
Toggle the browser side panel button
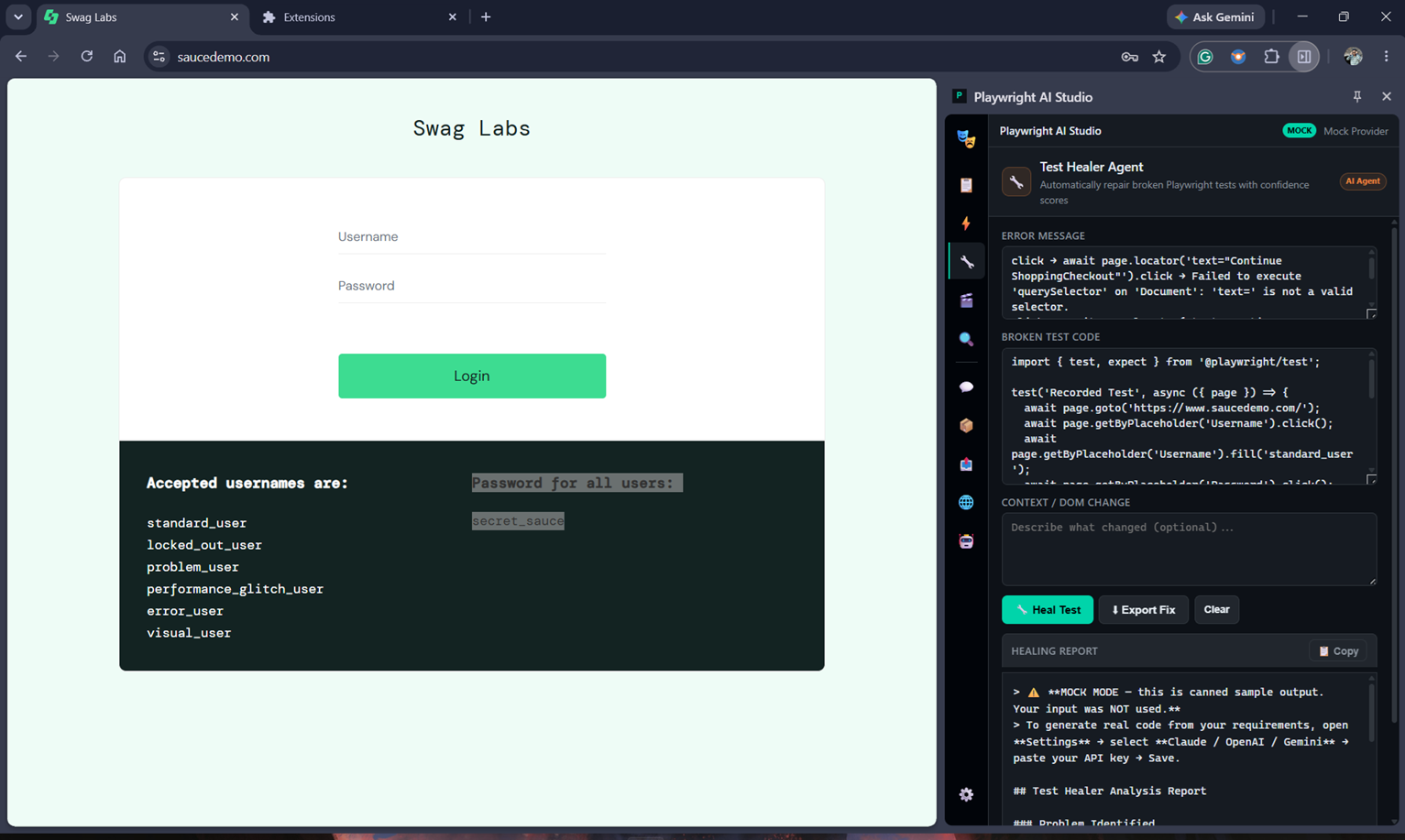[x=1304, y=57]
